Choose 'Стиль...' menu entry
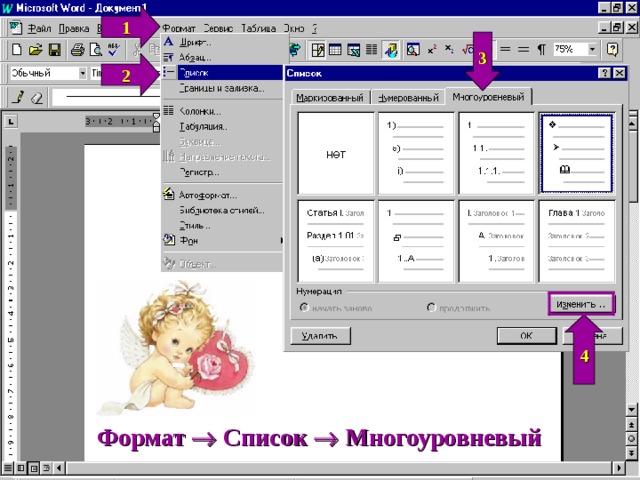The width and height of the screenshot is (640, 480). [222, 225]
